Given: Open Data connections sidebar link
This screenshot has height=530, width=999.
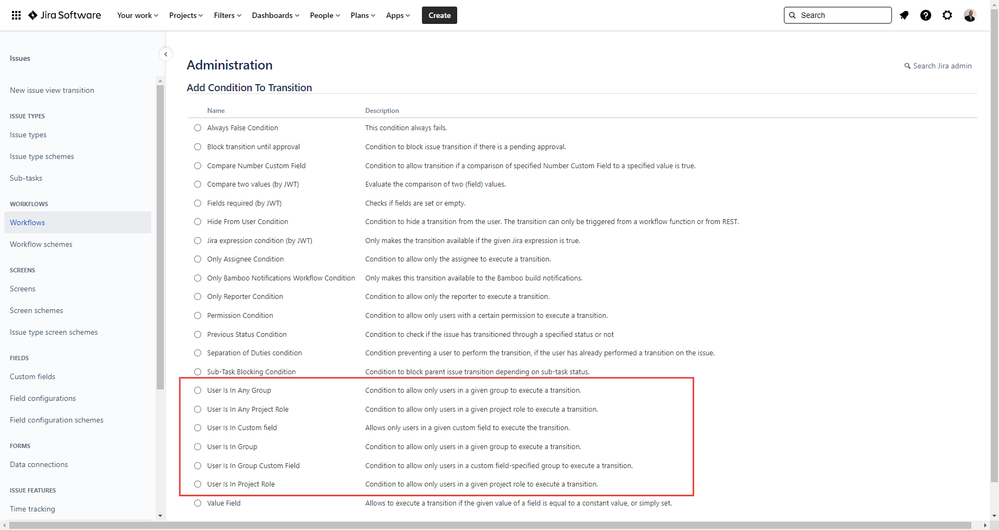Looking at the screenshot, I should click(x=39, y=465).
